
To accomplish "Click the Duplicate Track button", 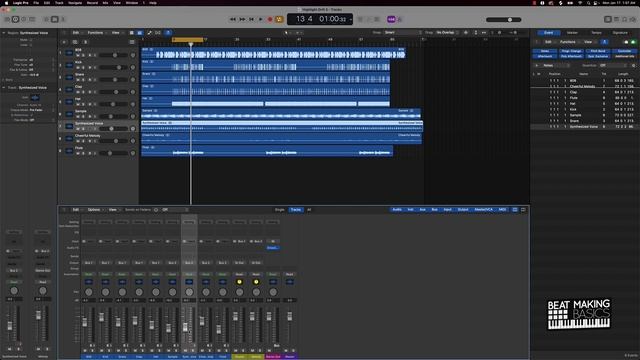I will pyautogui.click(x=75, y=42).
